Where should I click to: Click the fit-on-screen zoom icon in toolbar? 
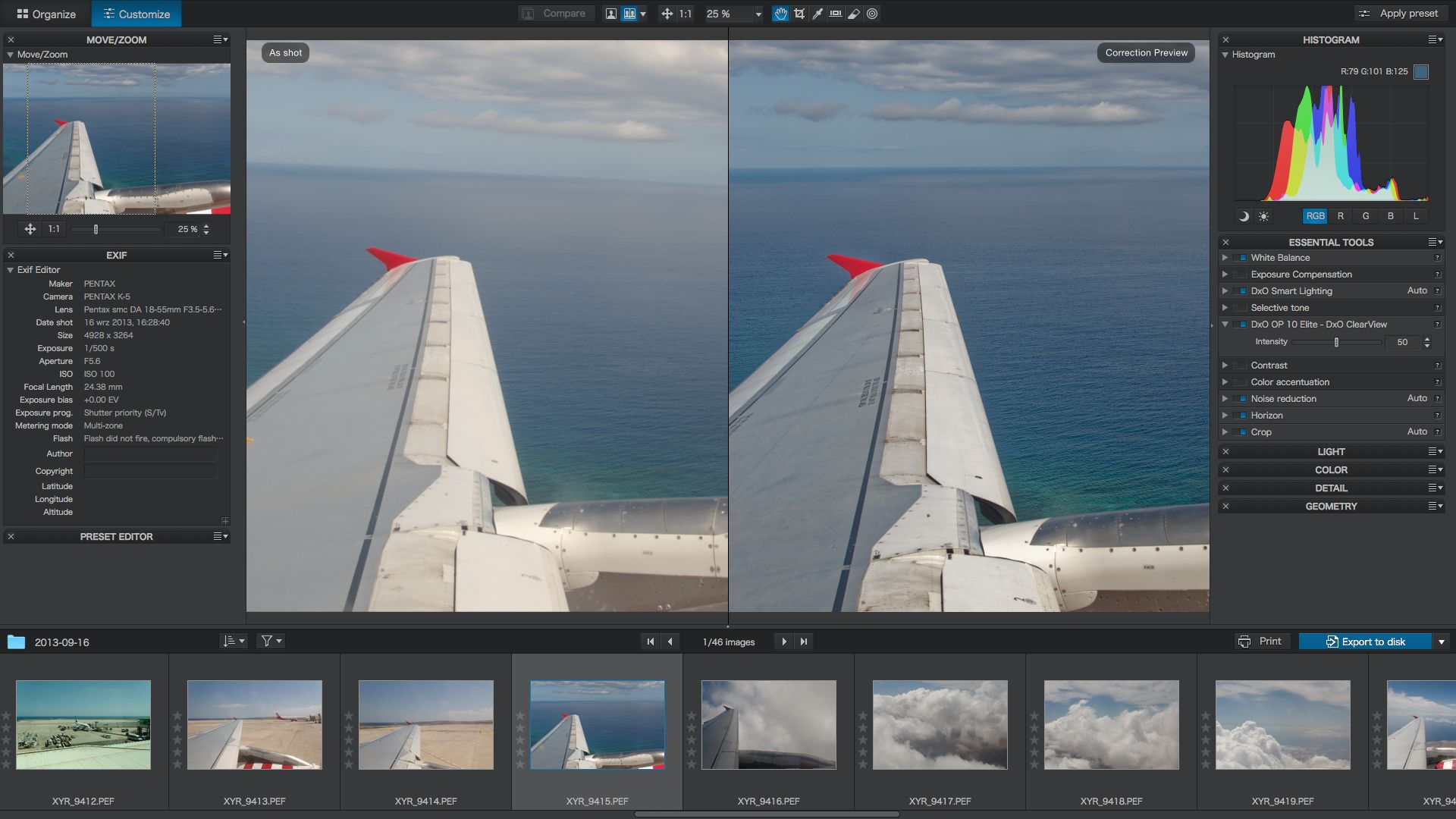pyautogui.click(x=667, y=14)
